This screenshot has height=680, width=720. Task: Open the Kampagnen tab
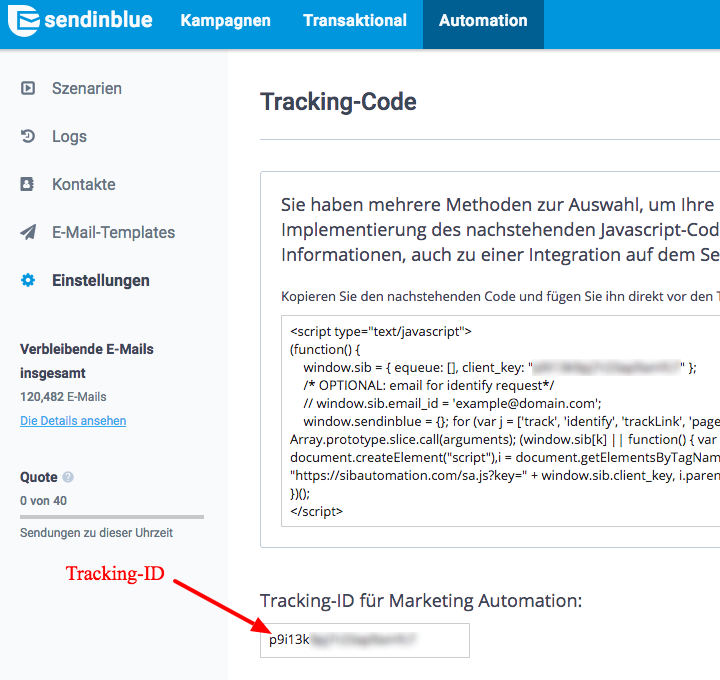point(225,20)
